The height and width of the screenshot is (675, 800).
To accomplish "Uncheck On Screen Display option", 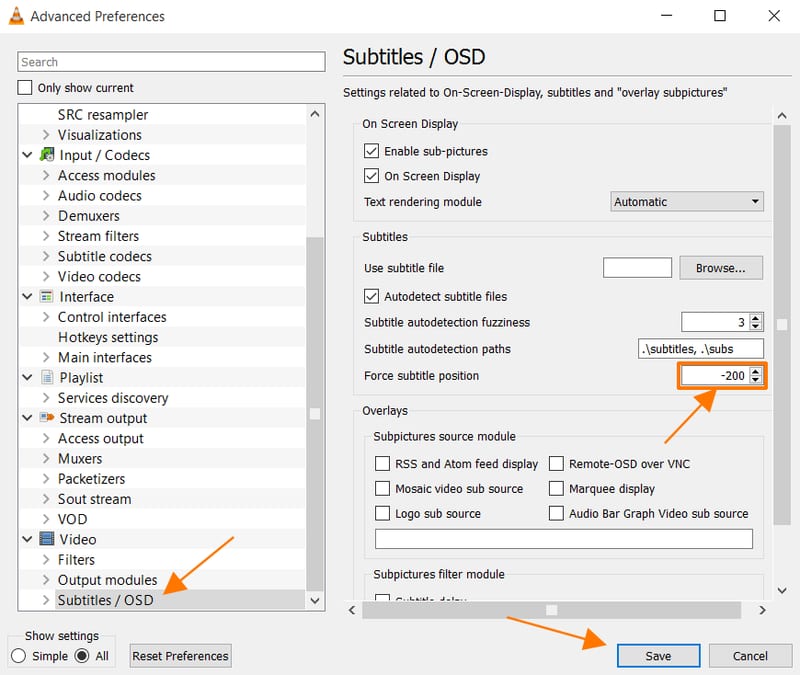I will [x=371, y=176].
